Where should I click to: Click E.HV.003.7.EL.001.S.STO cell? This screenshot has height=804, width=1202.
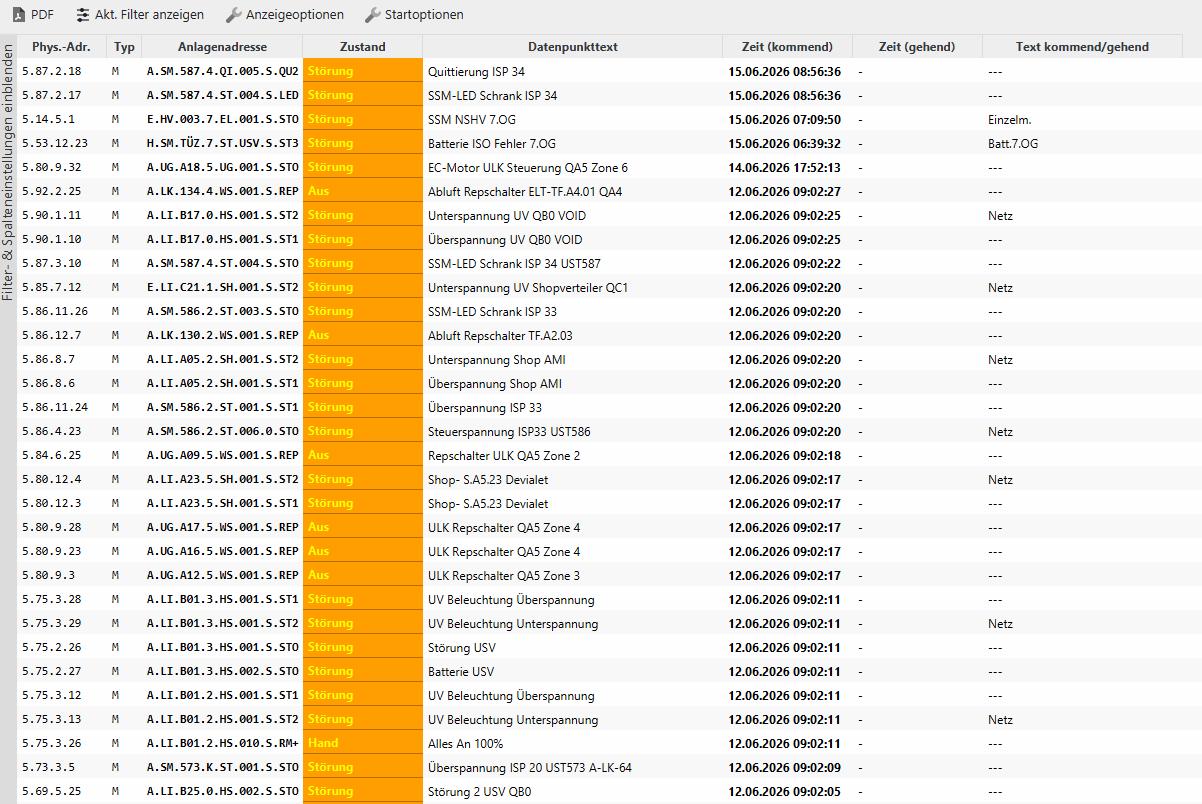point(222,119)
